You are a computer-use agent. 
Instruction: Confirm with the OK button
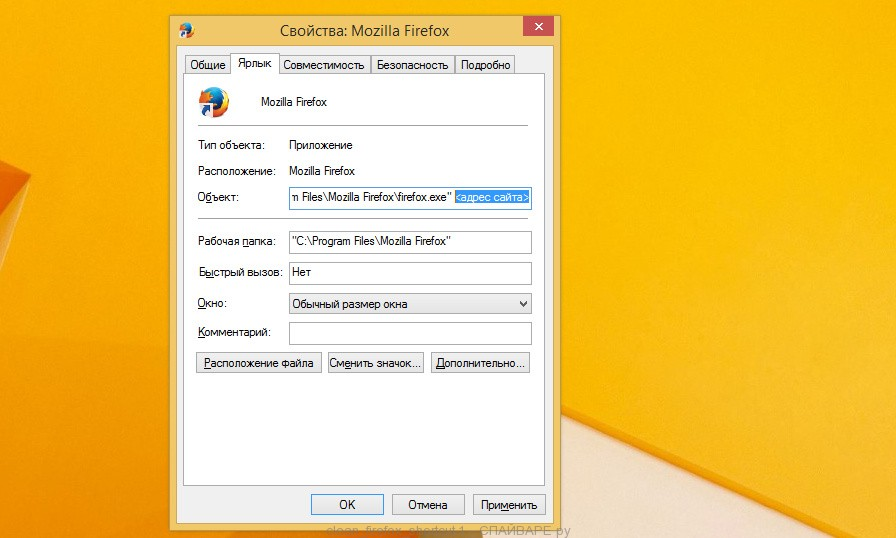point(347,505)
